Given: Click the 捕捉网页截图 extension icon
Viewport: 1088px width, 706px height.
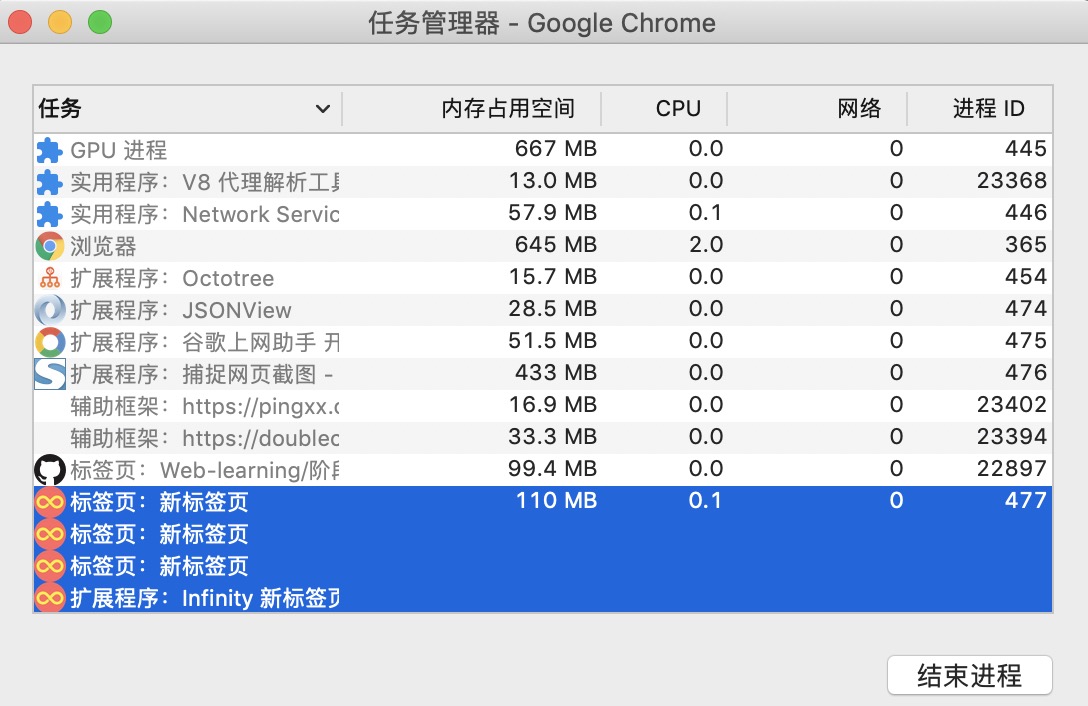Looking at the screenshot, I should pyautogui.click(x=49, y=373).
